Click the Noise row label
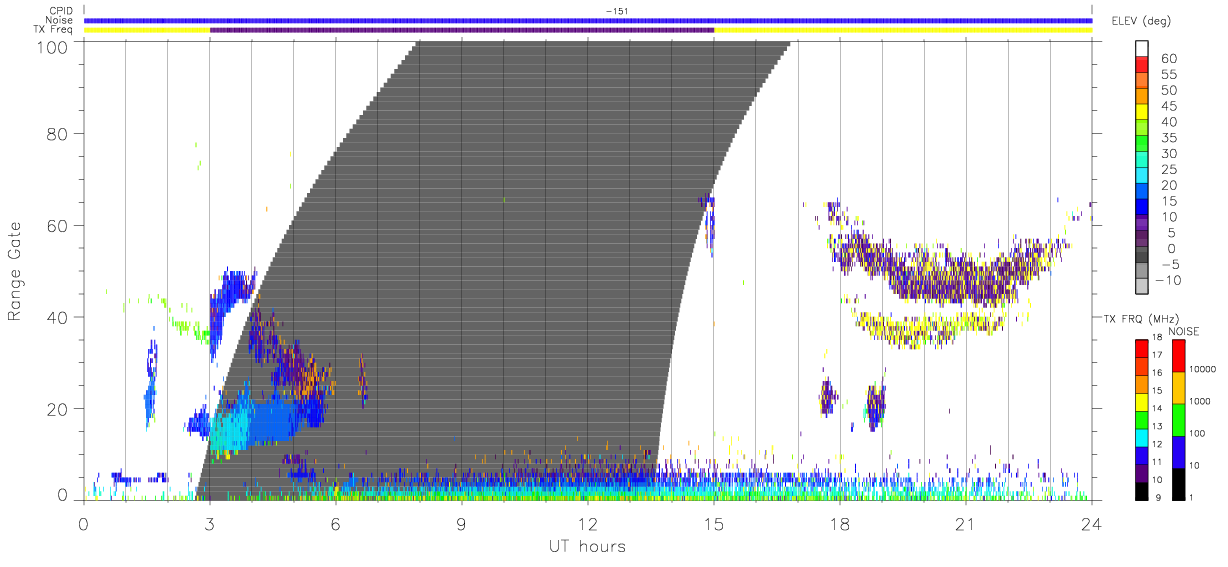This screenshot has width=1228, height=567. click(x=60, y=20)
